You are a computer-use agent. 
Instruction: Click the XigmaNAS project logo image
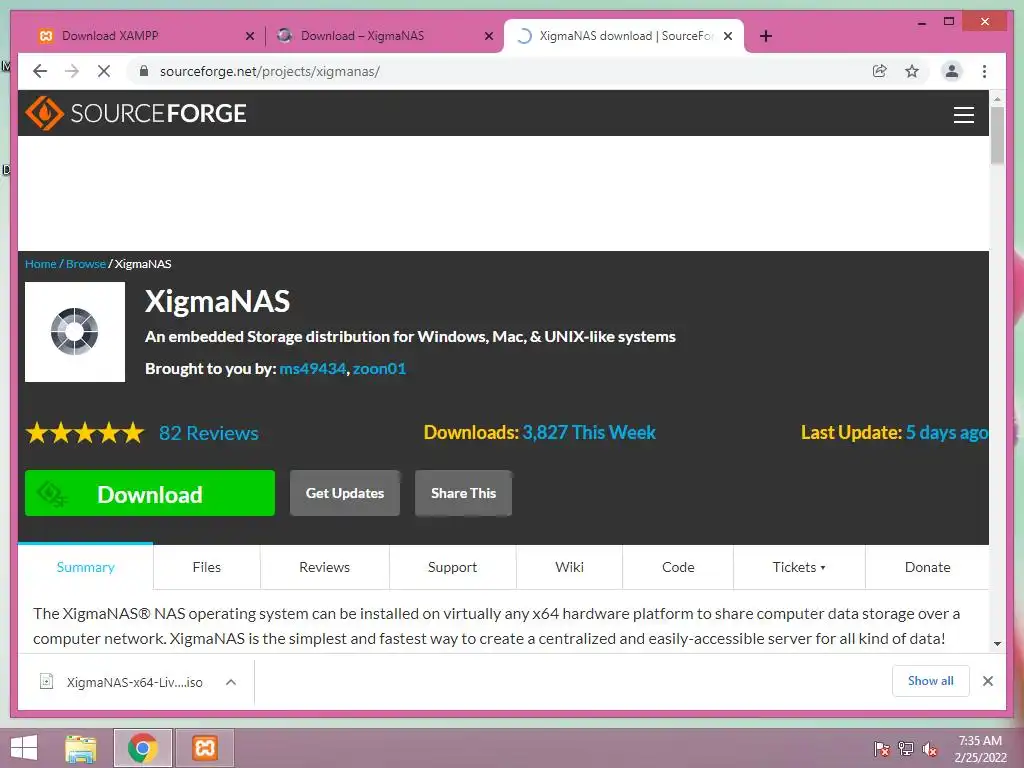[75, 332]
